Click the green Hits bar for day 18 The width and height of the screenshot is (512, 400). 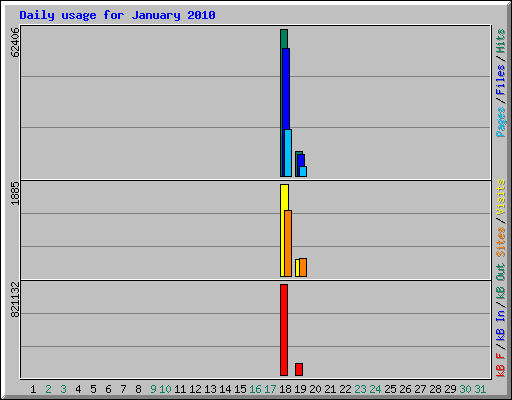click(284, 39)
